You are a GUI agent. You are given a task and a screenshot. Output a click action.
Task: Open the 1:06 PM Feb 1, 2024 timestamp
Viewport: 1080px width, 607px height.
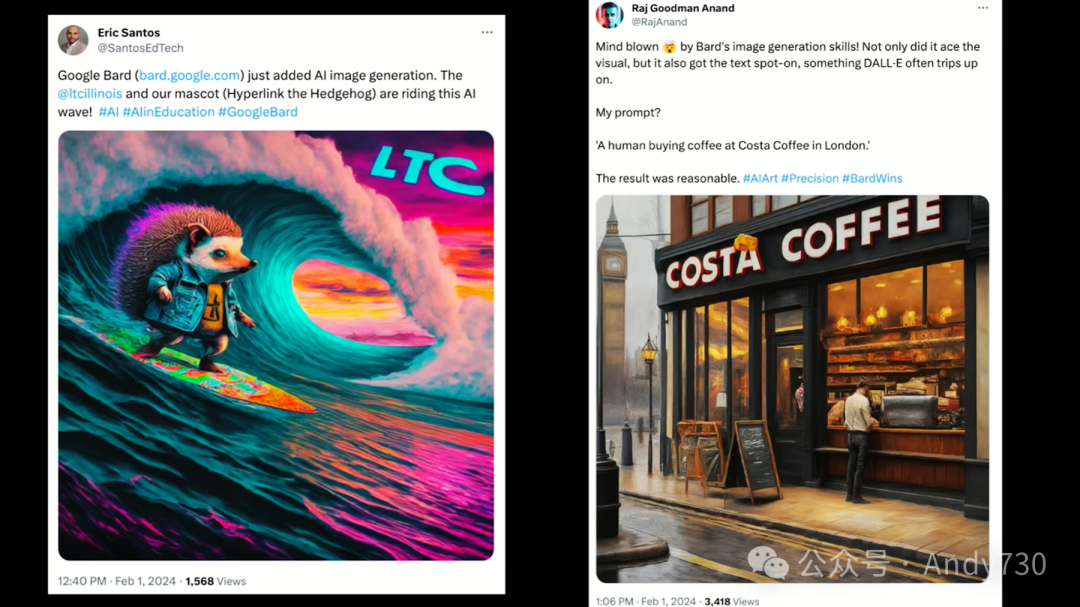(x=645, y=601)
